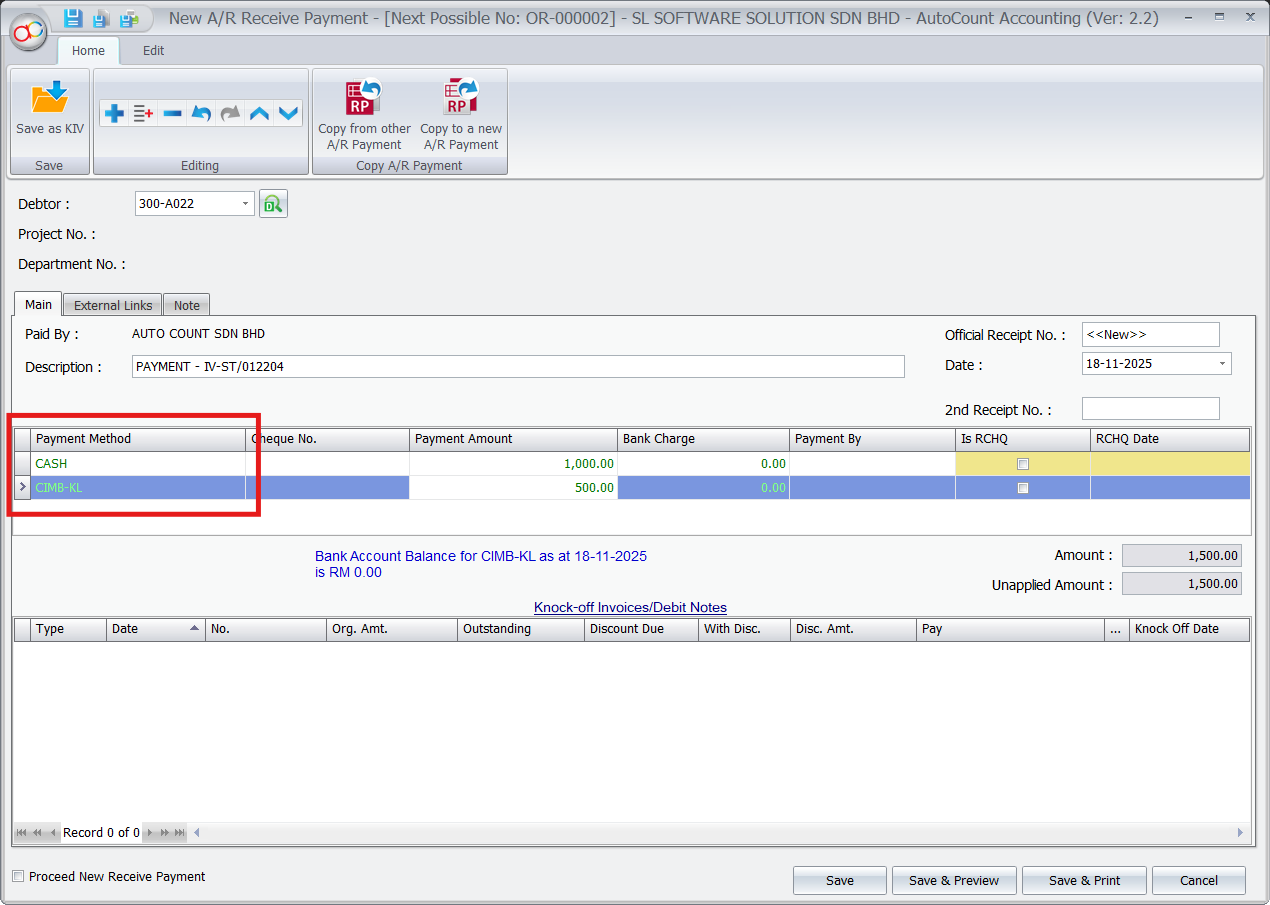Undo changes with the blue undo arrow icon

200,113
